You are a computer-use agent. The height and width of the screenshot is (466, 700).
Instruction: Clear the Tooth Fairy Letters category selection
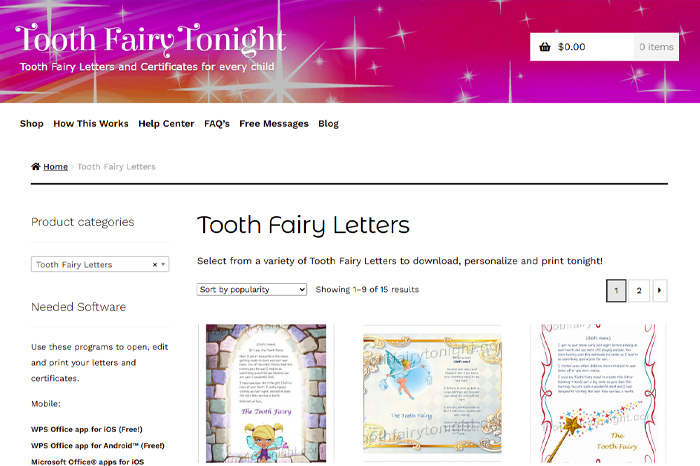[x=155, y=265]
